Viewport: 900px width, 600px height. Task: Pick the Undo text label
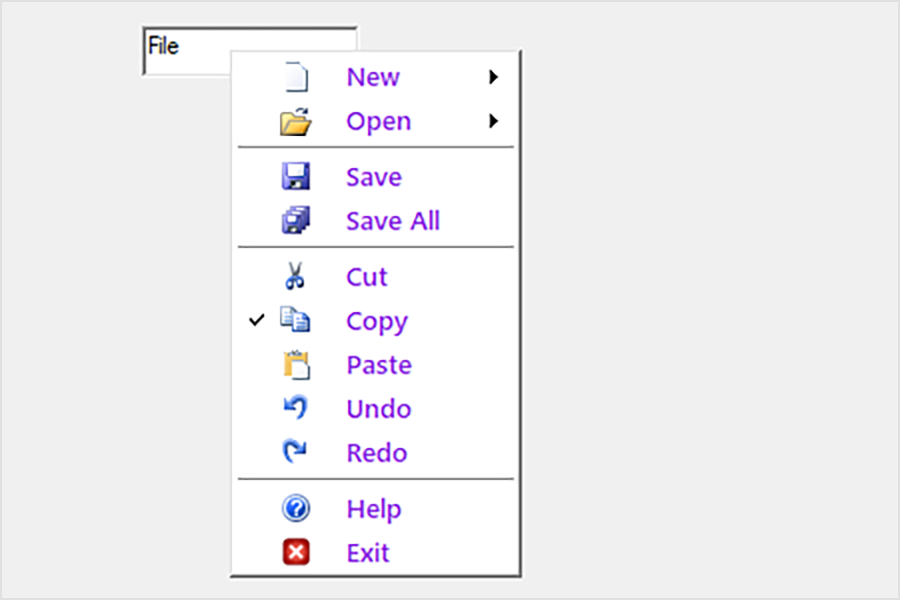378,409
